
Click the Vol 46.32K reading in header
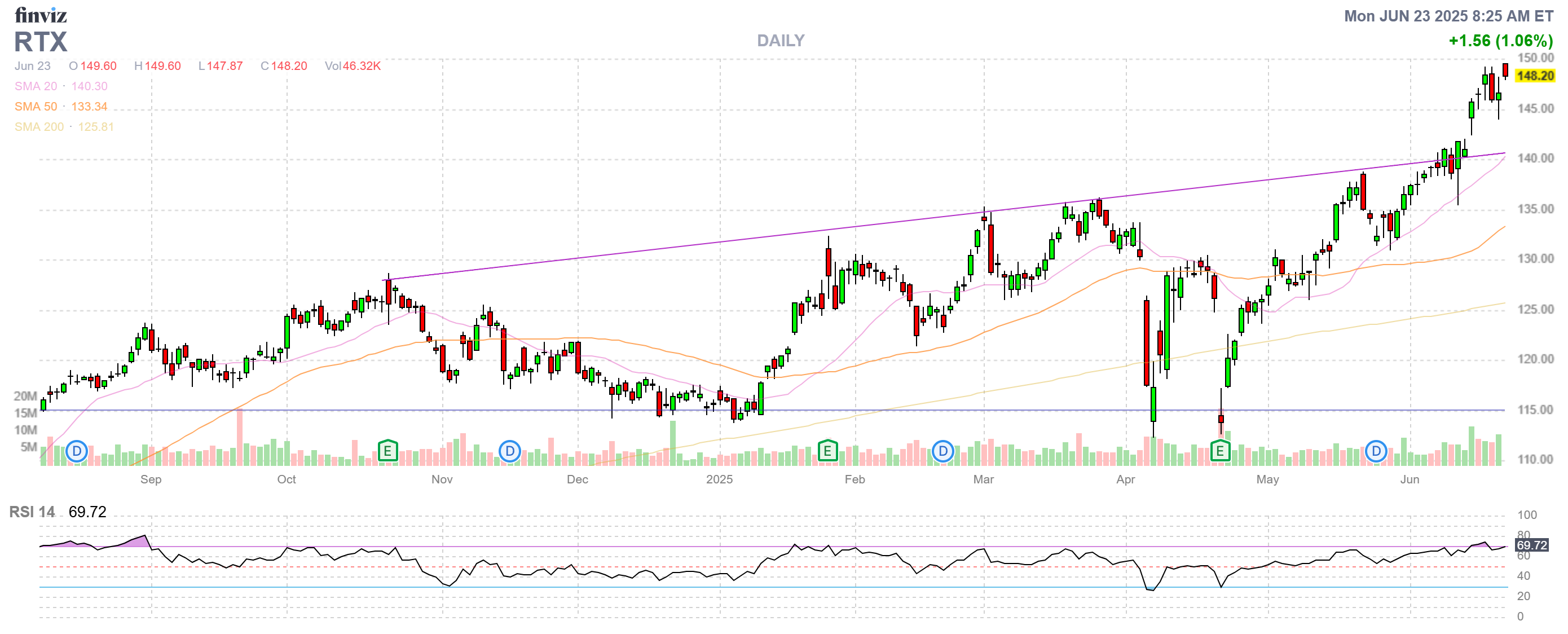pos(353,65)
